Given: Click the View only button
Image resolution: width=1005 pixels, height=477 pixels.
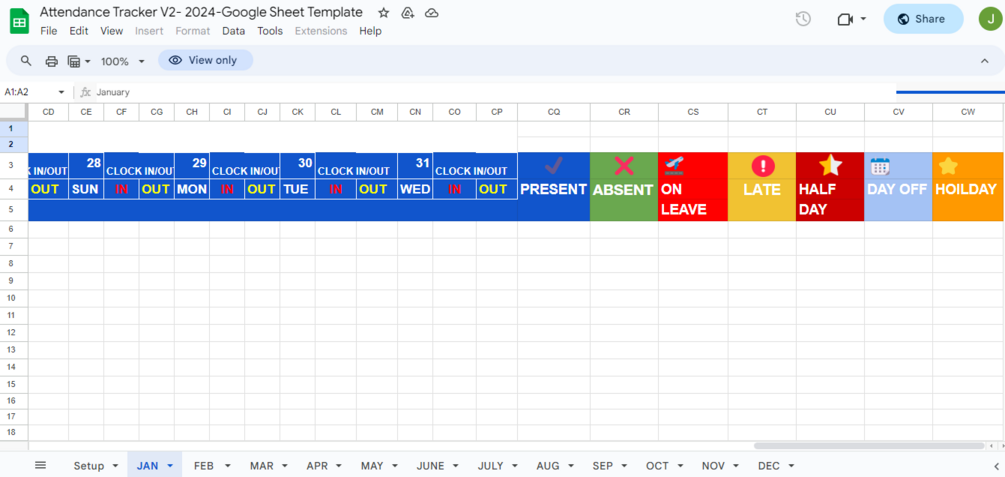Looking at the screenshot, I should [204, 61].
